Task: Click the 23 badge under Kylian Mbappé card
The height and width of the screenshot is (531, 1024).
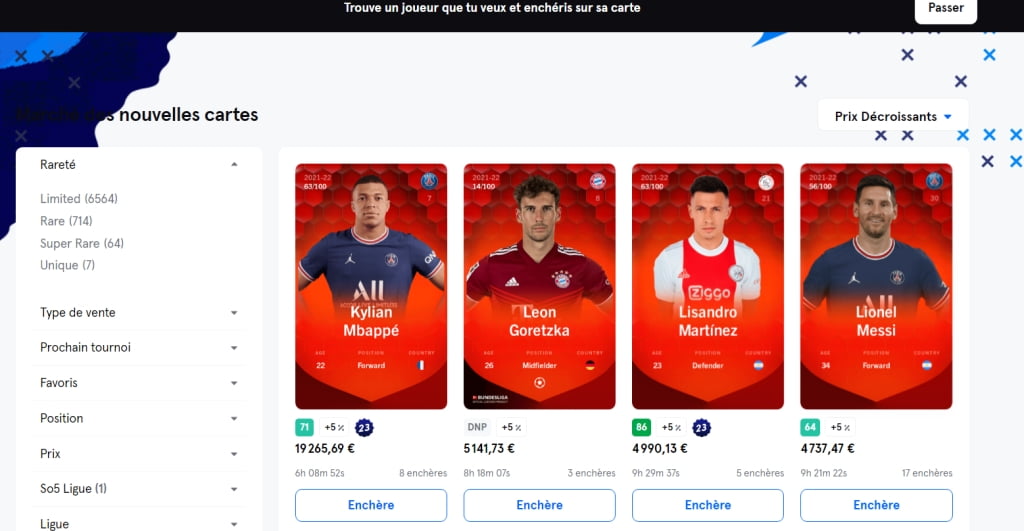Action: click(364, 428)
